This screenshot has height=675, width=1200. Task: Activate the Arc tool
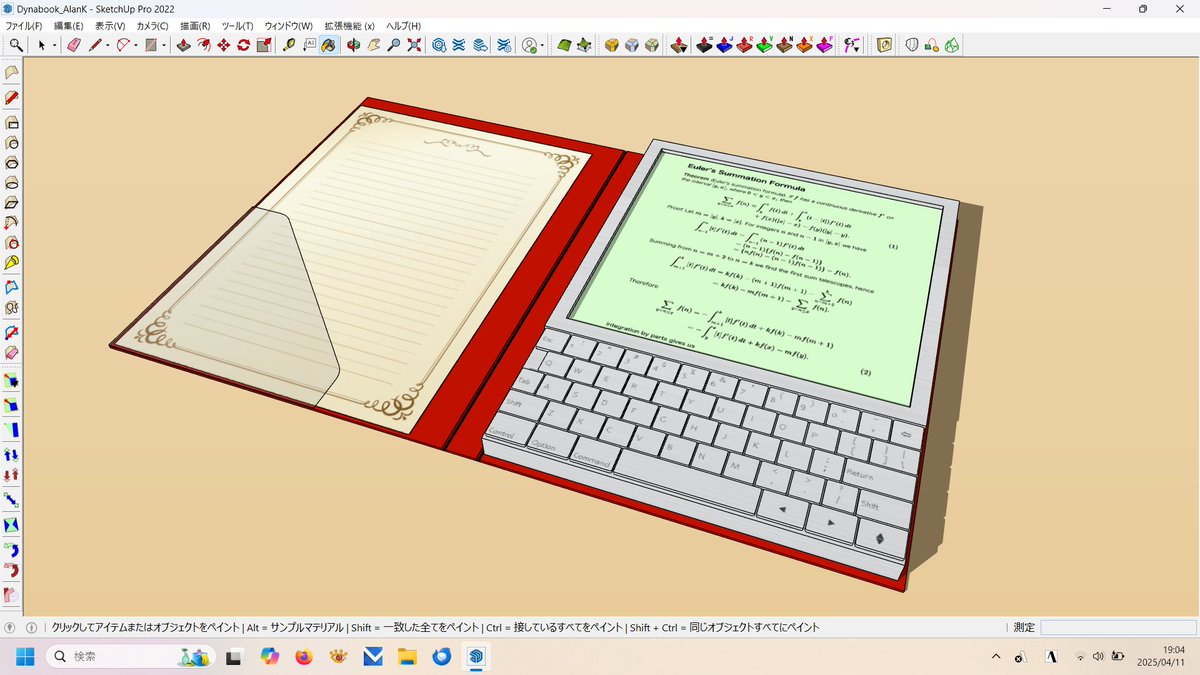(x=123, y=45)
